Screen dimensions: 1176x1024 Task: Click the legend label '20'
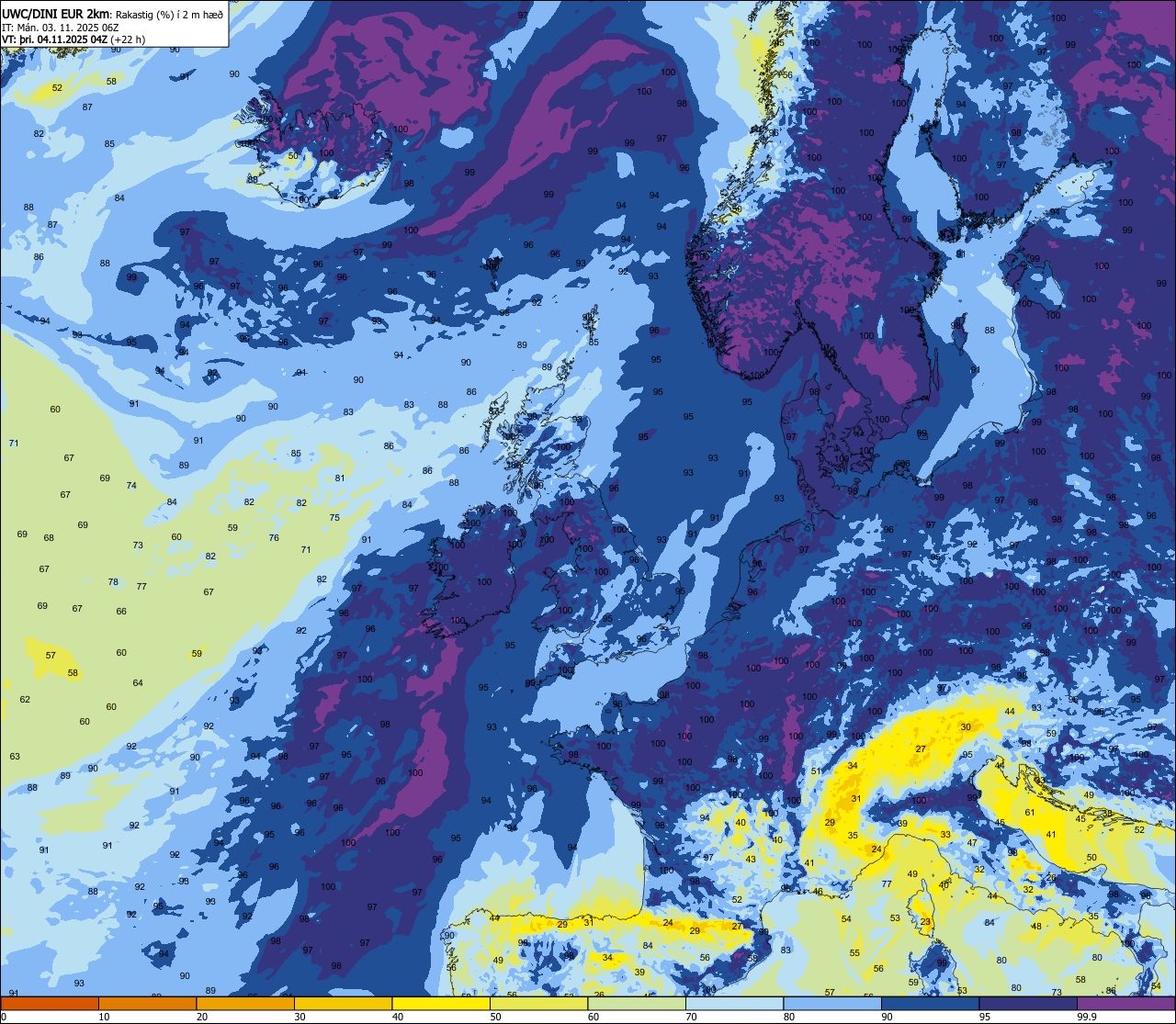point(202,1017)
